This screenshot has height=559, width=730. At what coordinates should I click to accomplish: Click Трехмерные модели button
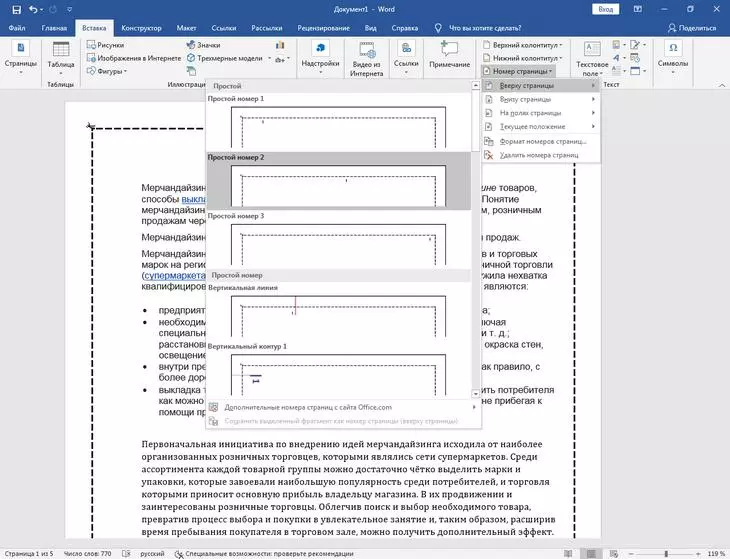(x=229, y=58)
